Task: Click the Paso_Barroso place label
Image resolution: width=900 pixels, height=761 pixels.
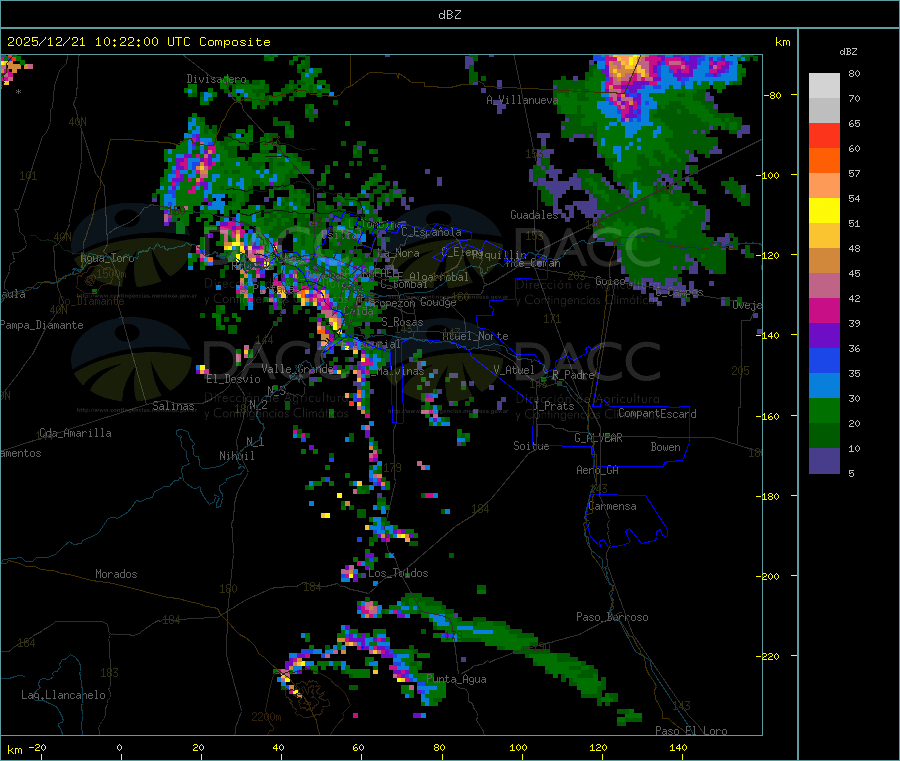Action: click(612, 617)
